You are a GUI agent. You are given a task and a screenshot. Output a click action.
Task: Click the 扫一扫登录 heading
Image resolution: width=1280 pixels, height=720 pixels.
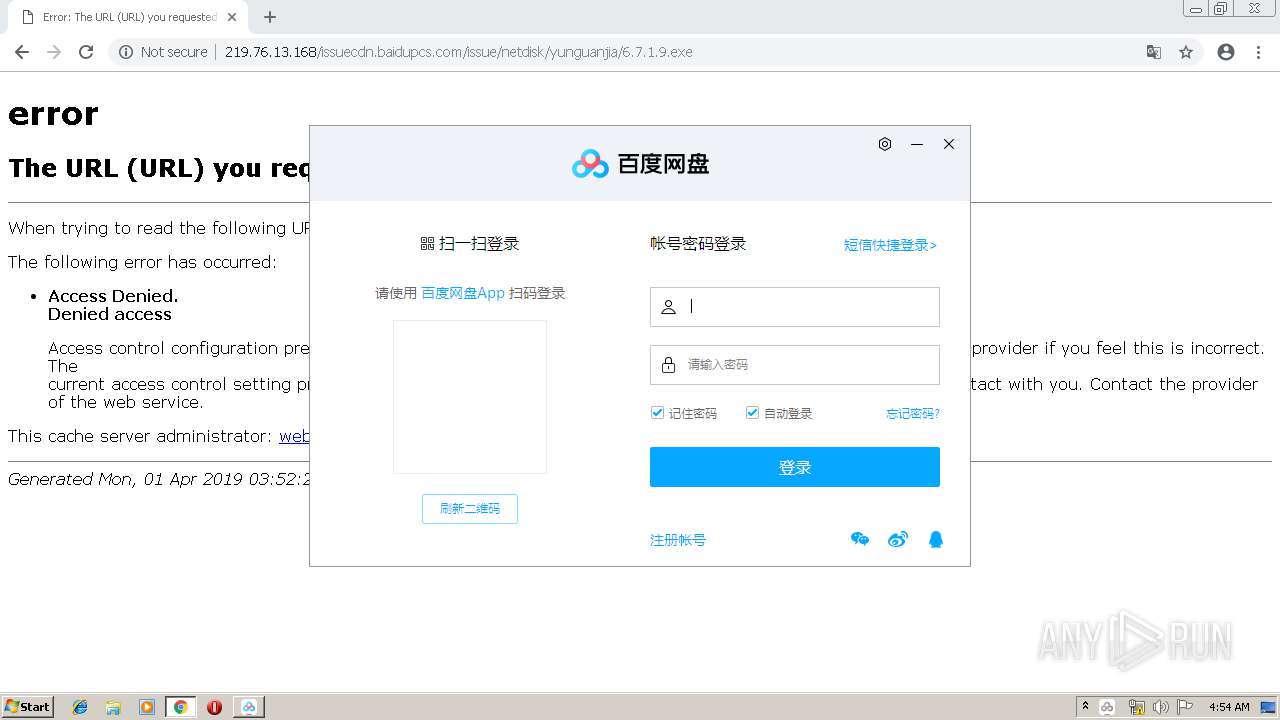[470, 244]
